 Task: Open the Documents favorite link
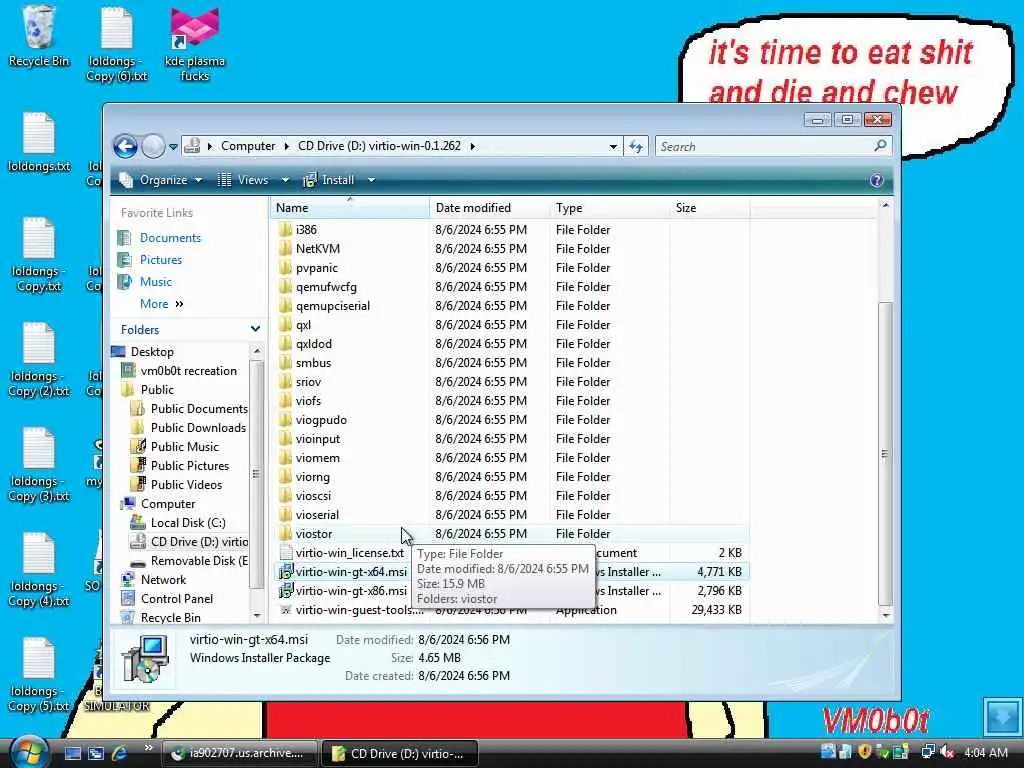[x=170, y=238]
